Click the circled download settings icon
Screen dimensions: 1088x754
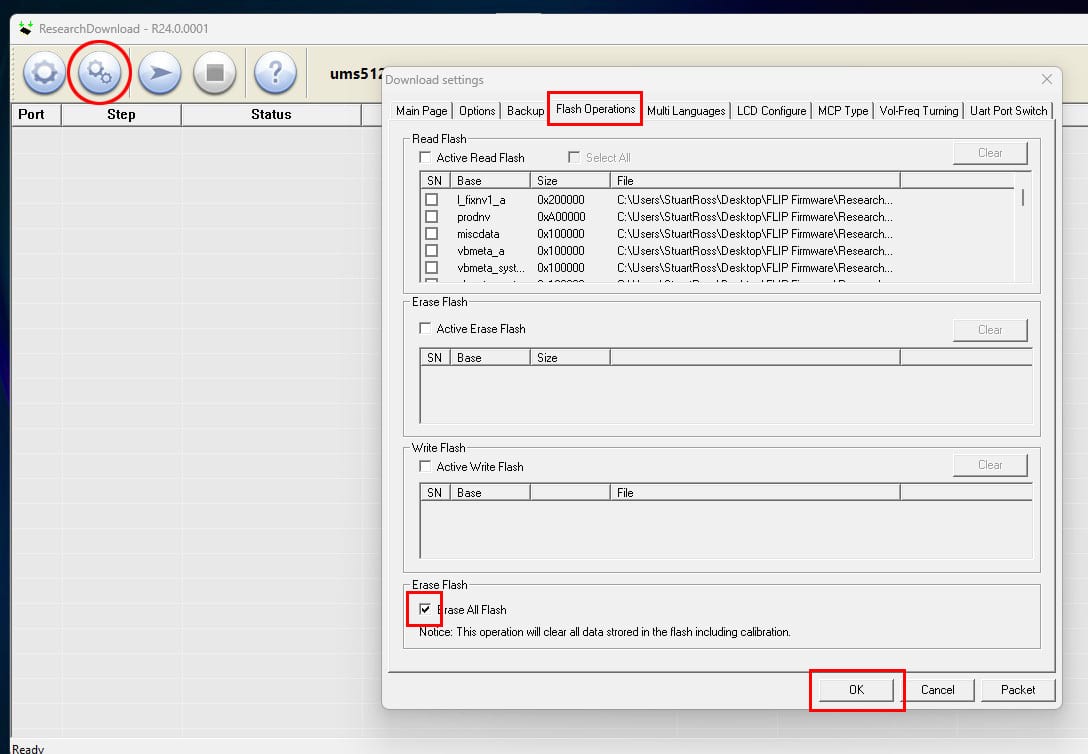(100, 72)
